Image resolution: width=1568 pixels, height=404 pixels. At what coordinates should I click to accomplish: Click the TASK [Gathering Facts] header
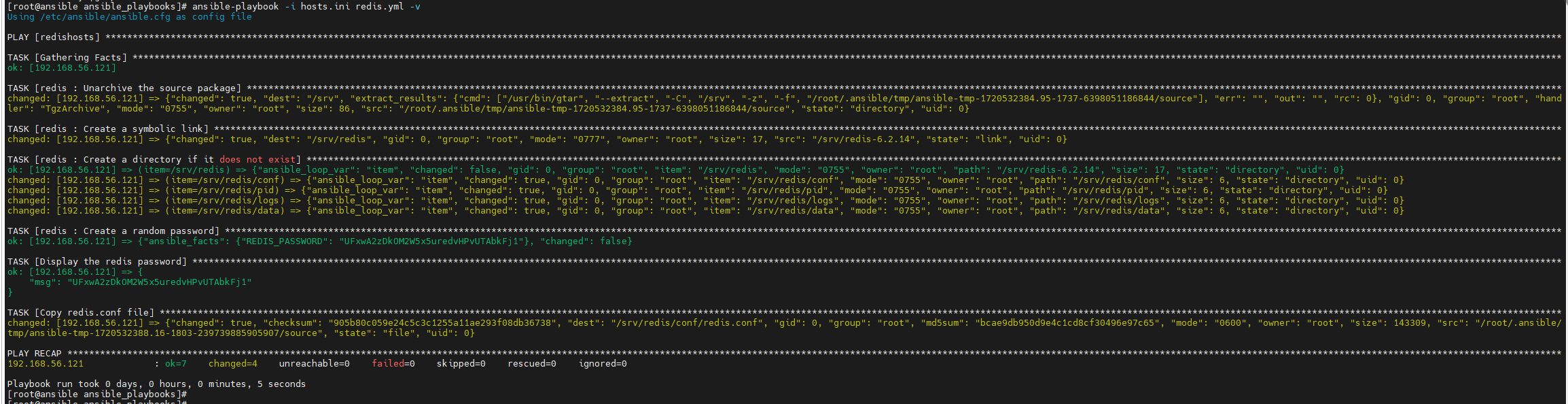pos(67,58)
